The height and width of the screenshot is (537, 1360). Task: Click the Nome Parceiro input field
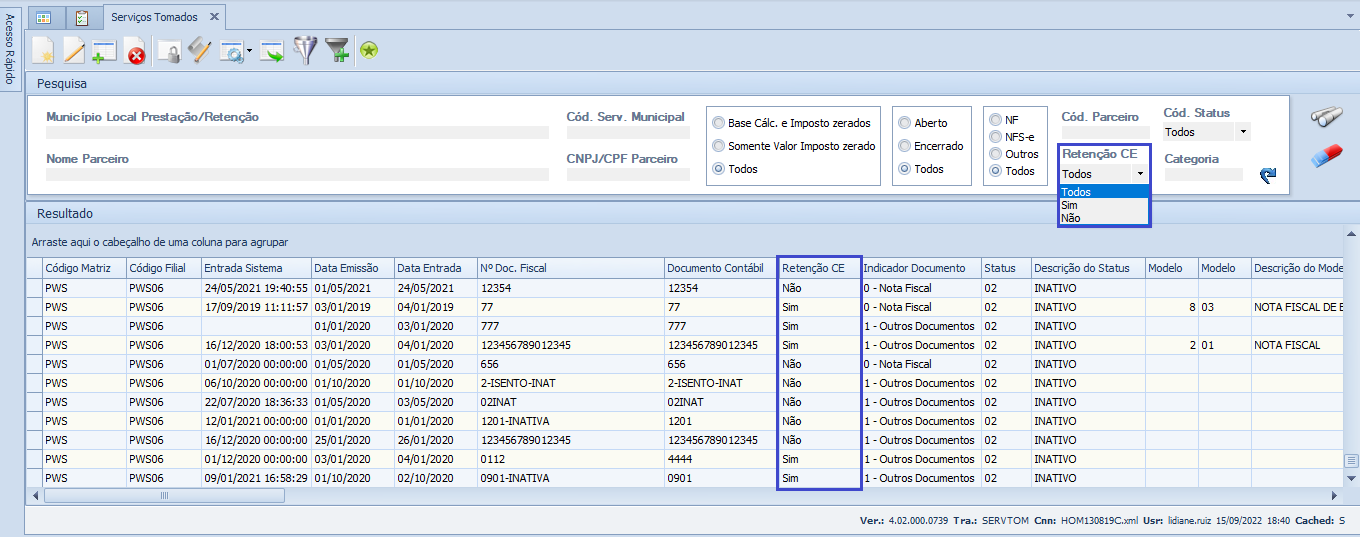pos(297,174)
